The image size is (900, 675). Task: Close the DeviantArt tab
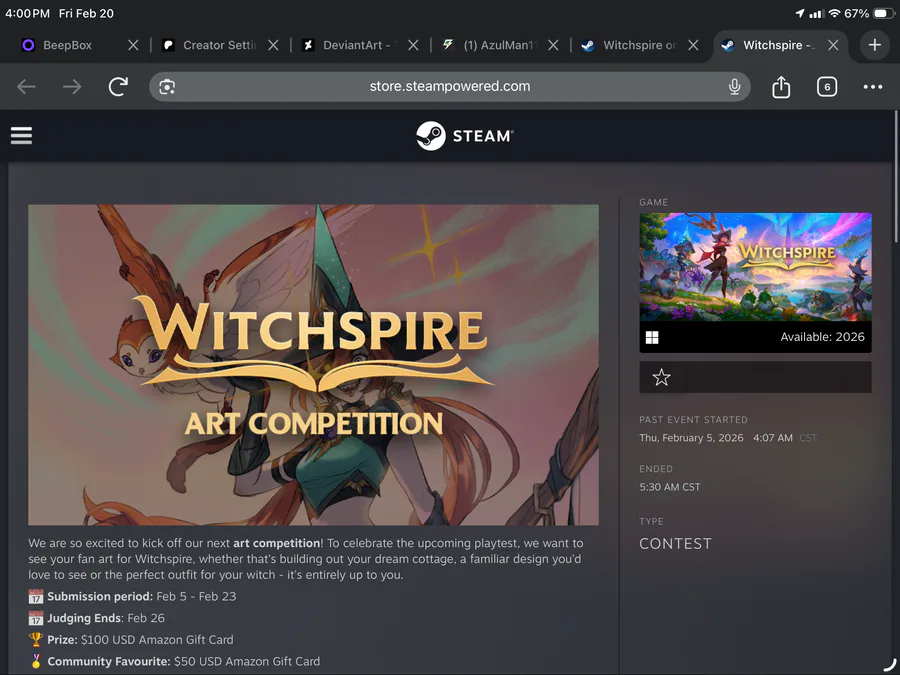tap(413, 45)
